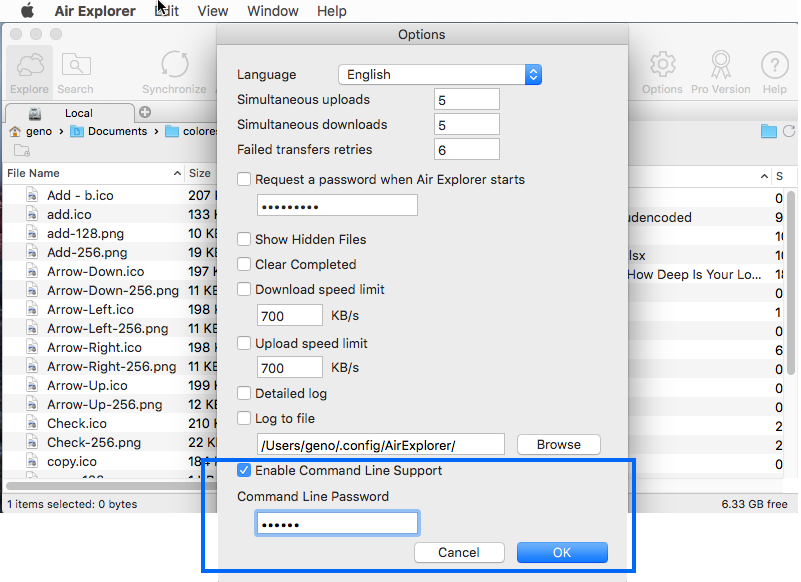Click the download speed limit value field
Screen dimensions: 801x582
pos(290,315)
